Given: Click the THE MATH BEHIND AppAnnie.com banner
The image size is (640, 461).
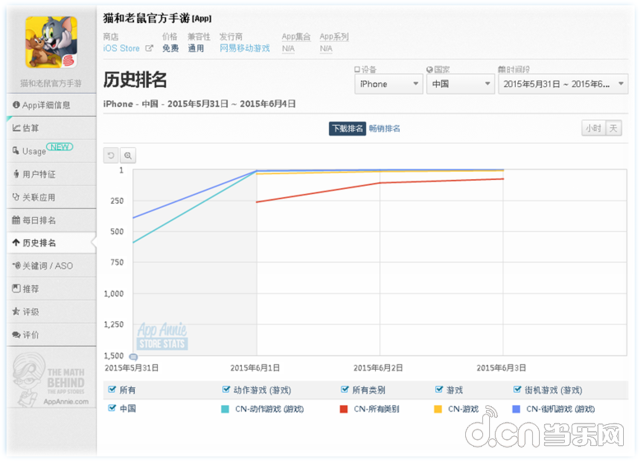Looking at the screenshot, I should click(51, 378).
